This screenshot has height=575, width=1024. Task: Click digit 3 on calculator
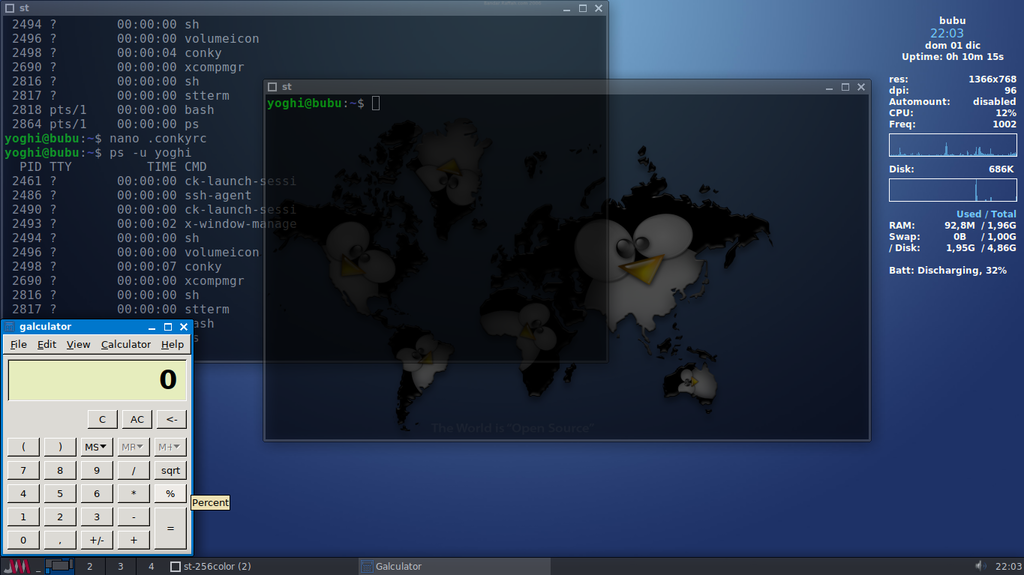pyautogui.click(x=96, y=517)
